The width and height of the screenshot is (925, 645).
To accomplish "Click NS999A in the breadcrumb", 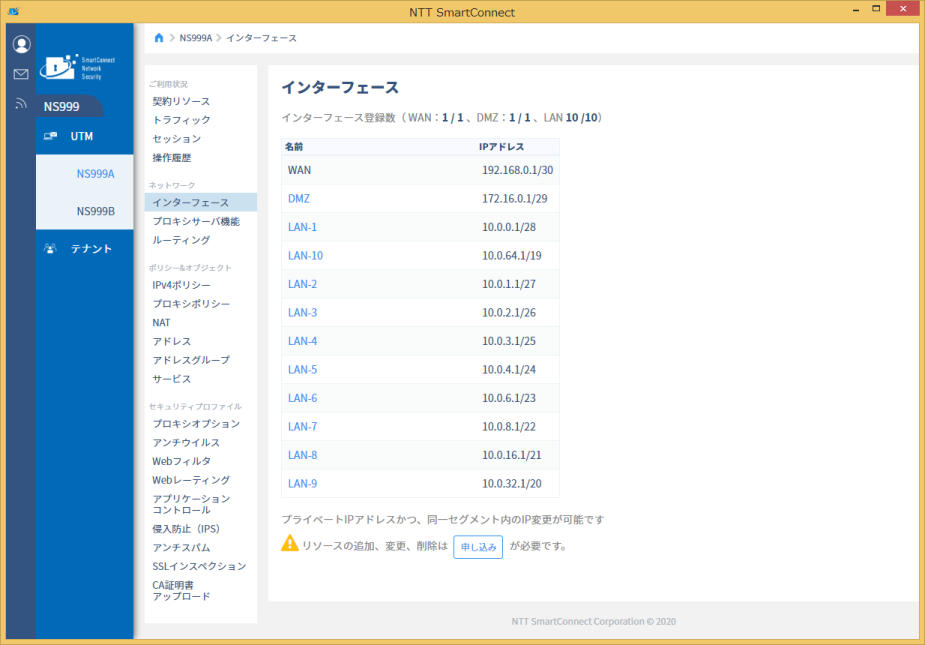I will (195, 38).
